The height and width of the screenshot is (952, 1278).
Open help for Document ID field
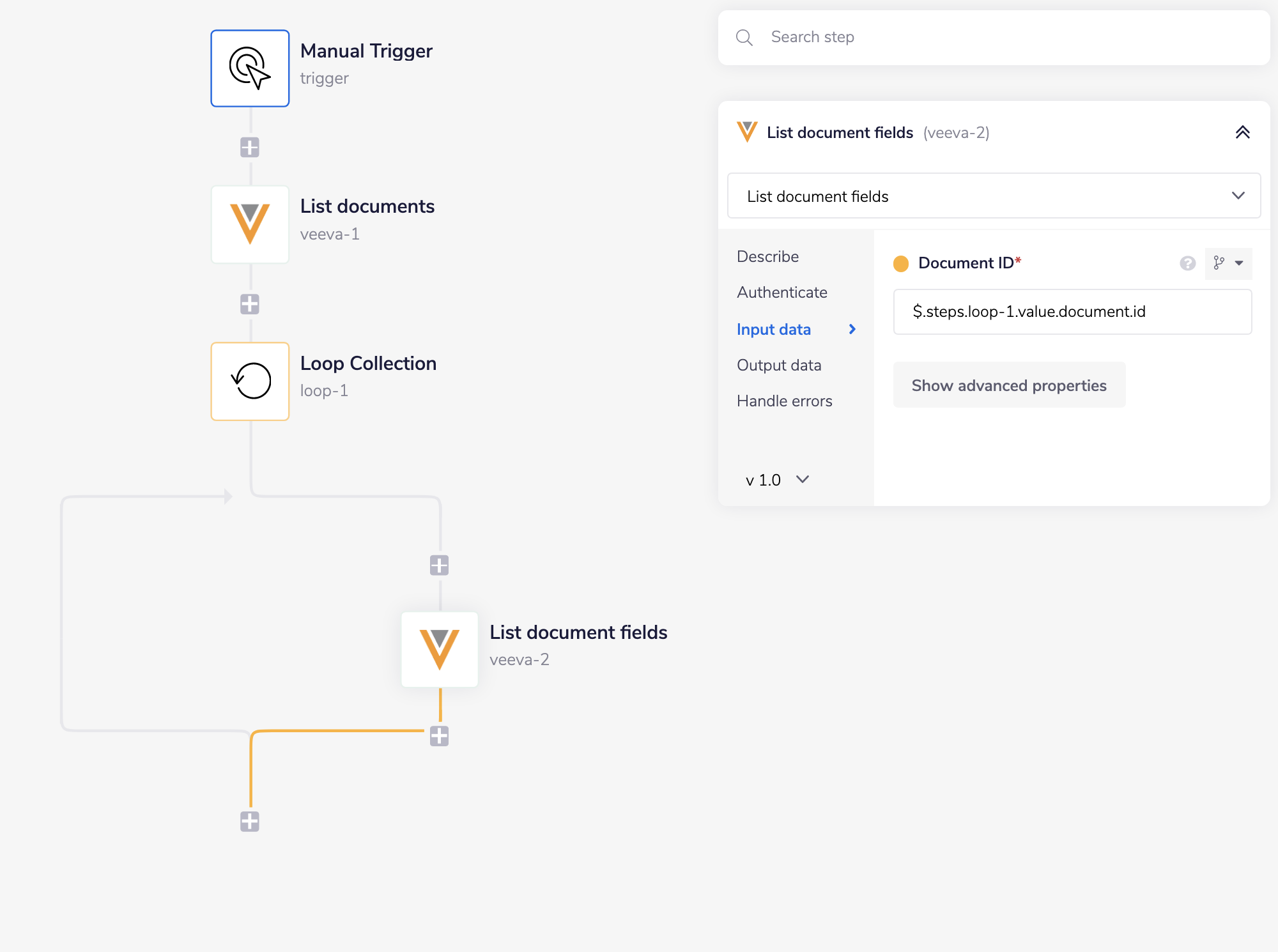[1187, 263]
